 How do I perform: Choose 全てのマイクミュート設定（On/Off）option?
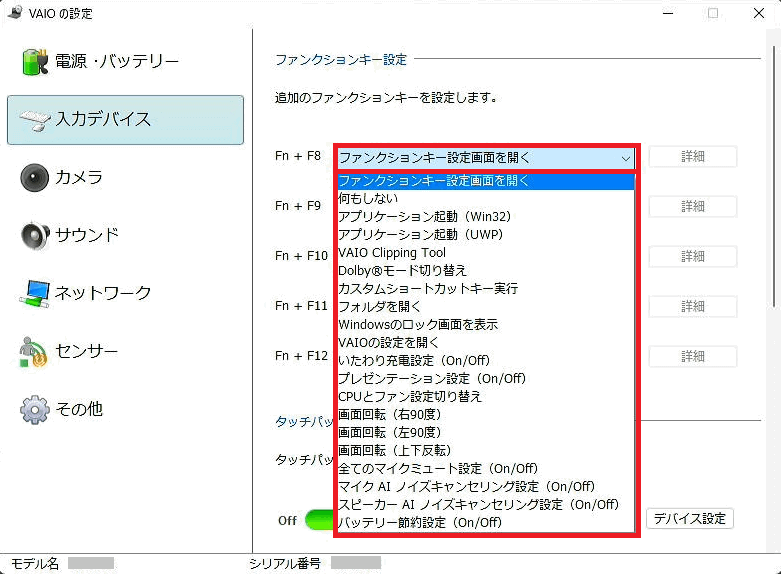pos(486,468)
